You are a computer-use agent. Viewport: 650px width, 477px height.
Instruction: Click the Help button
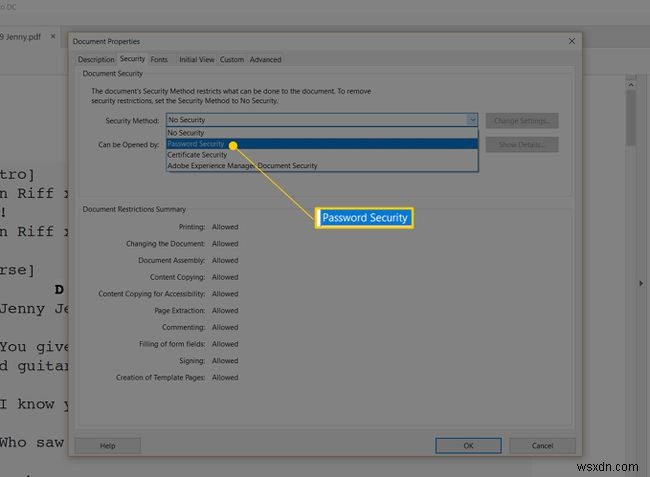point(107,446)
